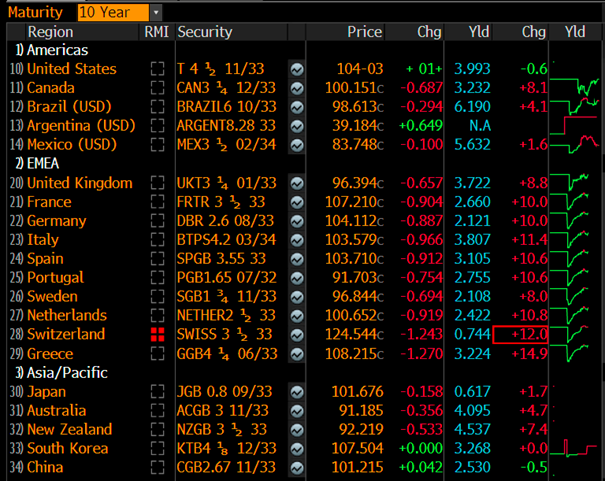Toggle RMI checkbox for Greece
The image size is (605, 481).
tap(157, 354)
